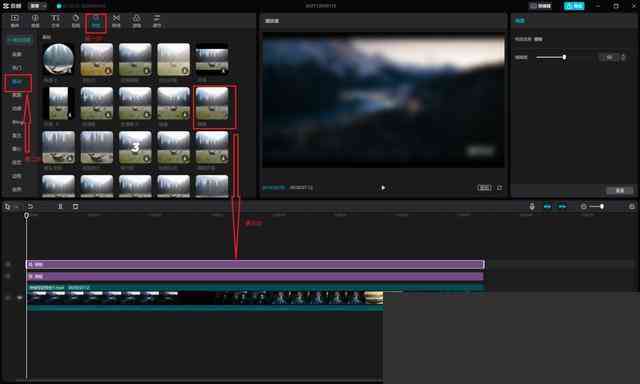The image size is (640, 384).
Task: Click the microphone record icon above timeline
Action: [x=532, y=206]
